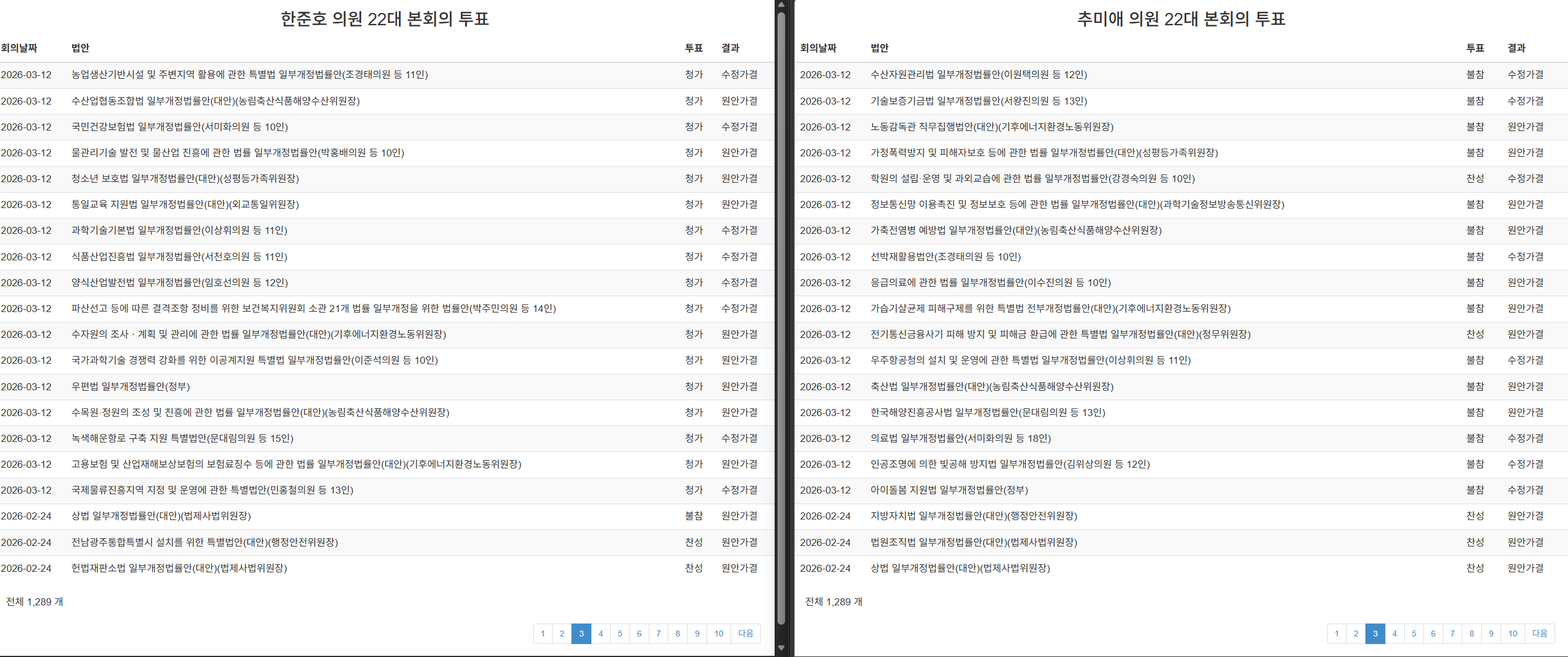Image resolution: width=1568 pixels, height=657 pixels.
Task: Click scrollbar up arrow of left panel
Action: [x=782, y=5]
